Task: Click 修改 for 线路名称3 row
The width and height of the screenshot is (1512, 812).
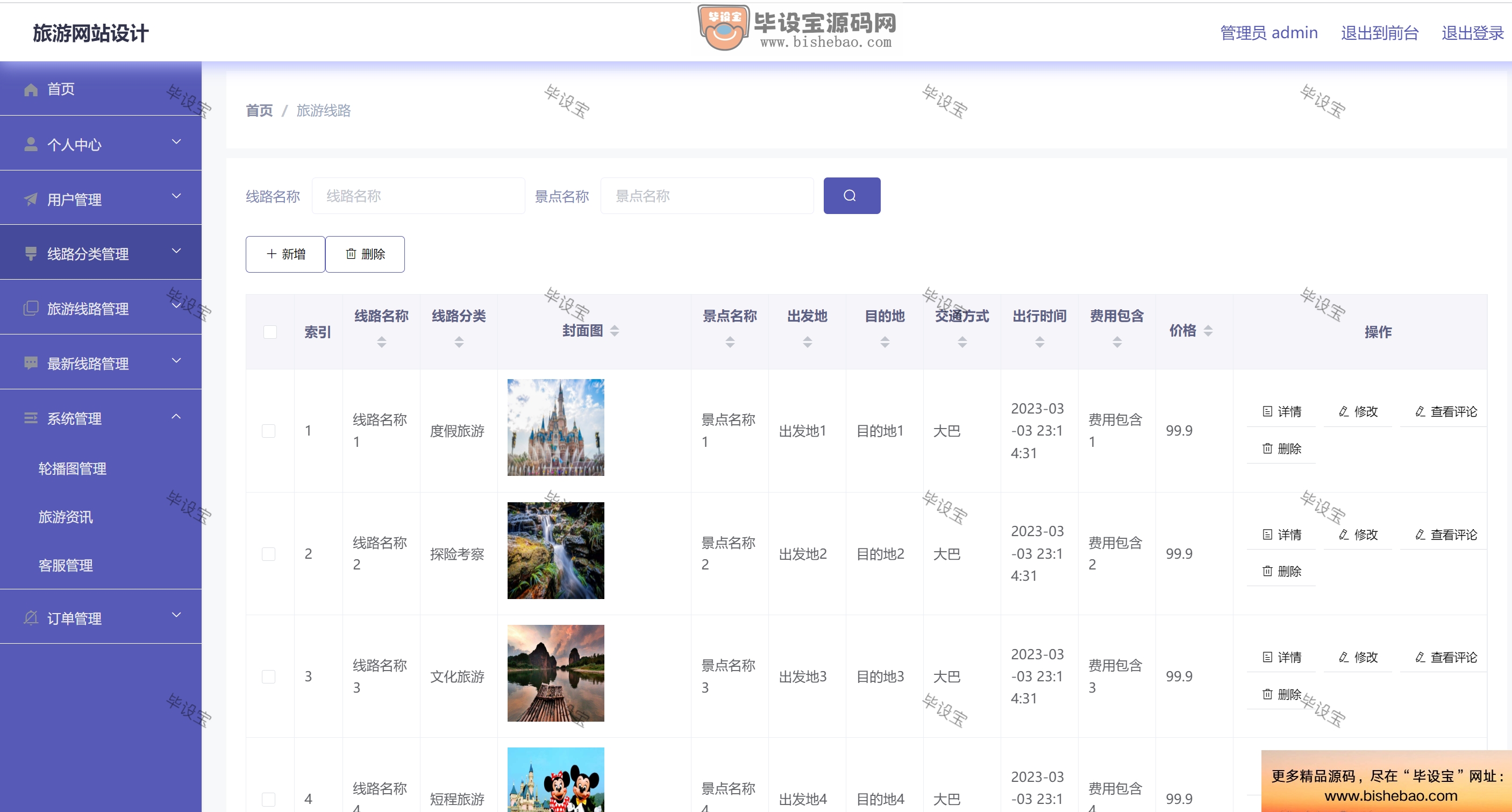Action: coord(1358,658)
